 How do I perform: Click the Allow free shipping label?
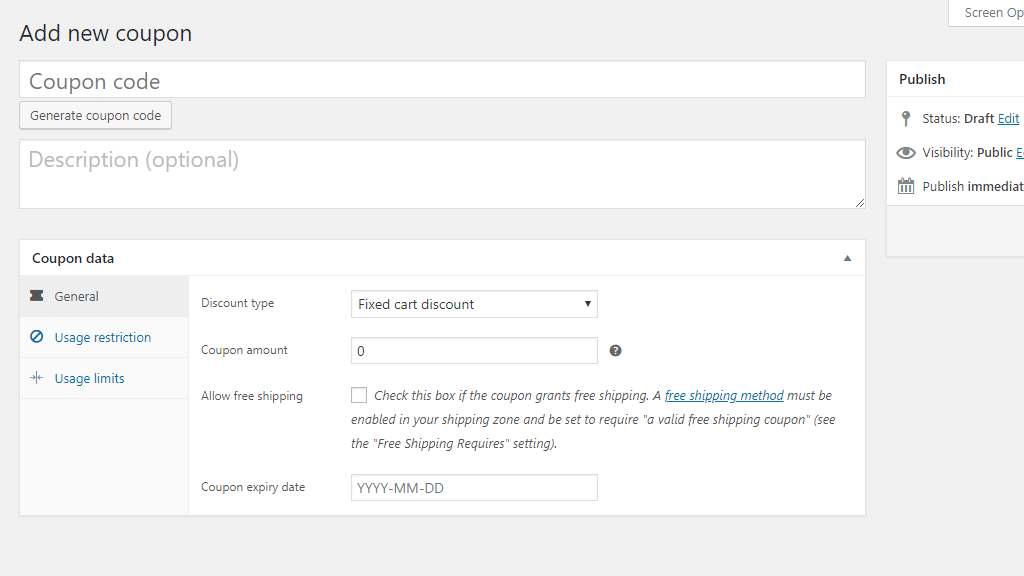point(252,396)
